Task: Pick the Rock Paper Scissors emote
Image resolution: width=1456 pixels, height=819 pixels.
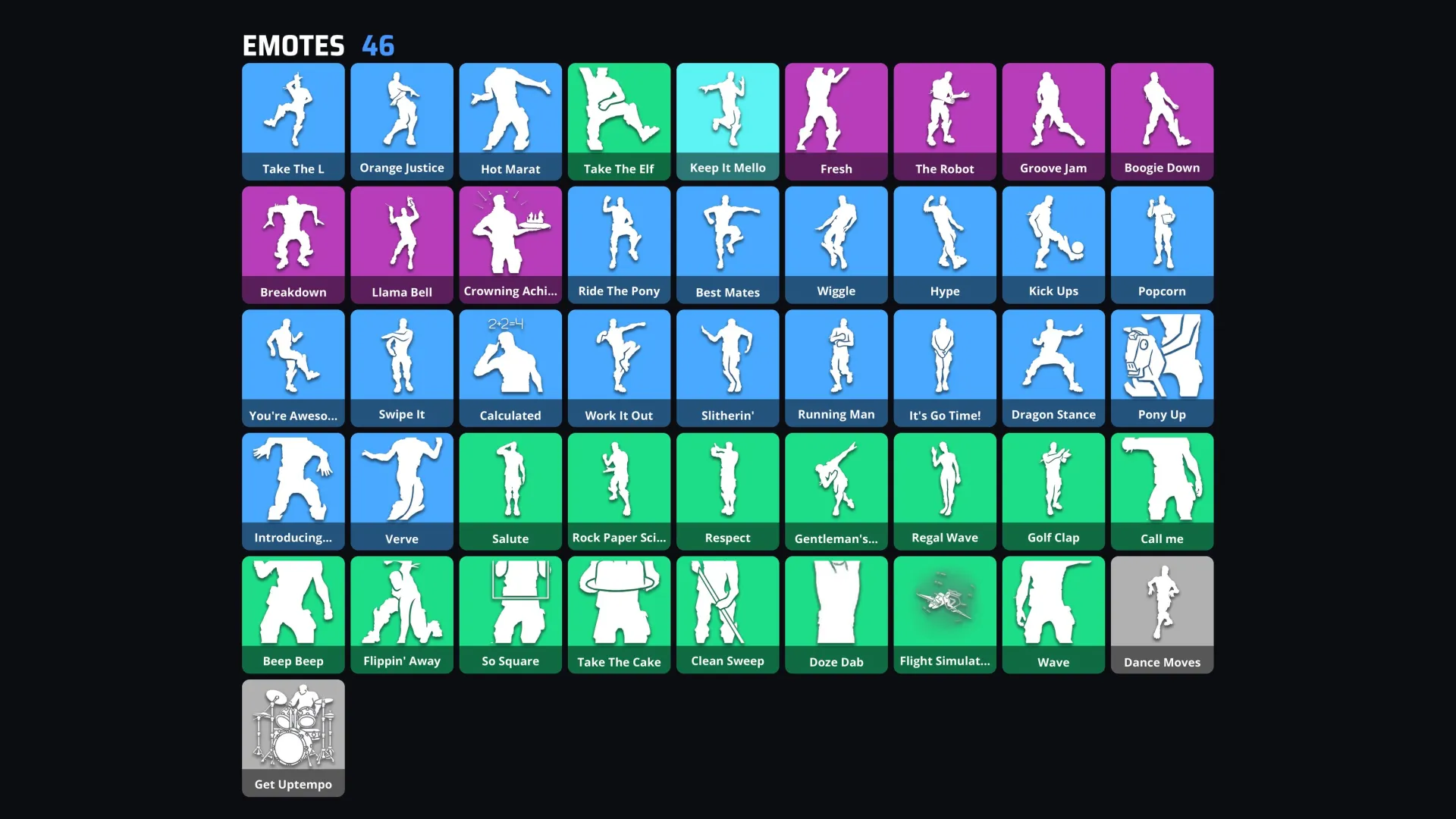Action: click(x=619, y=491)
